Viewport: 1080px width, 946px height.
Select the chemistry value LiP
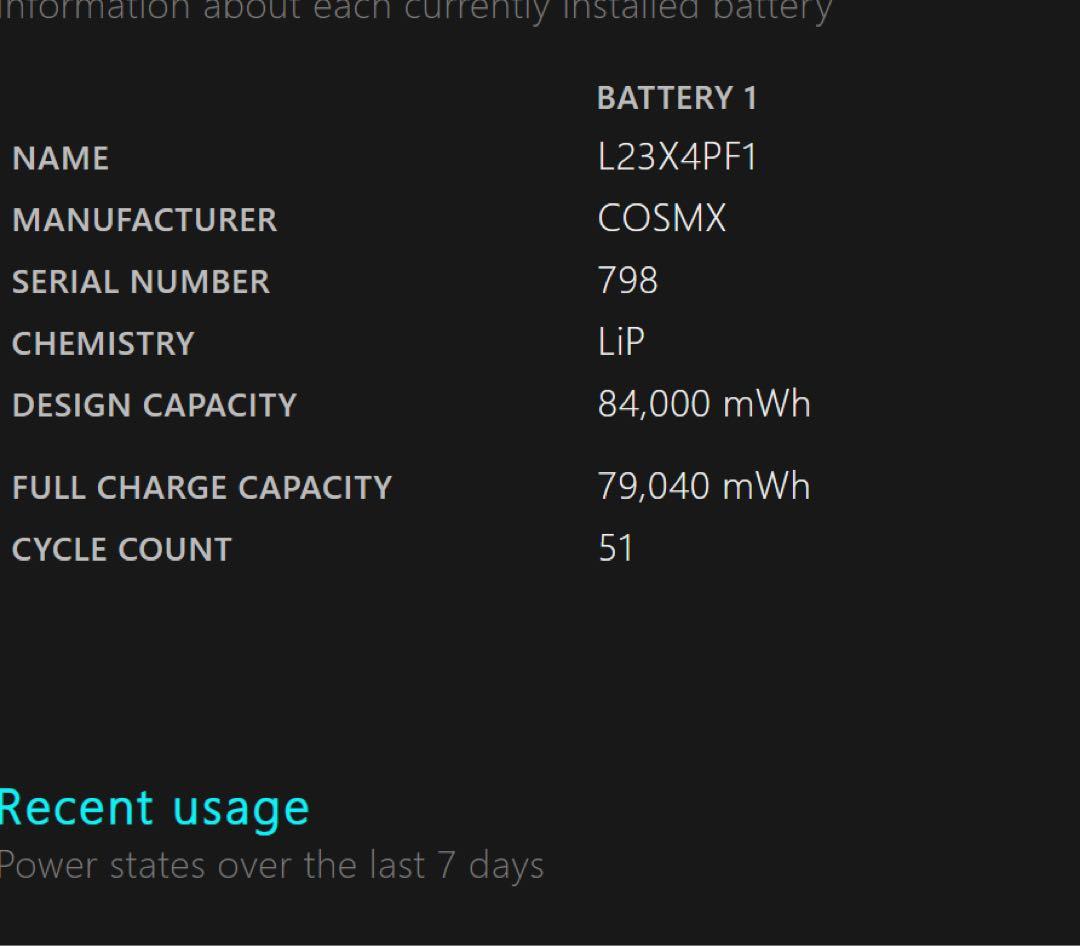pyautogui.click(x=621, y=343)
